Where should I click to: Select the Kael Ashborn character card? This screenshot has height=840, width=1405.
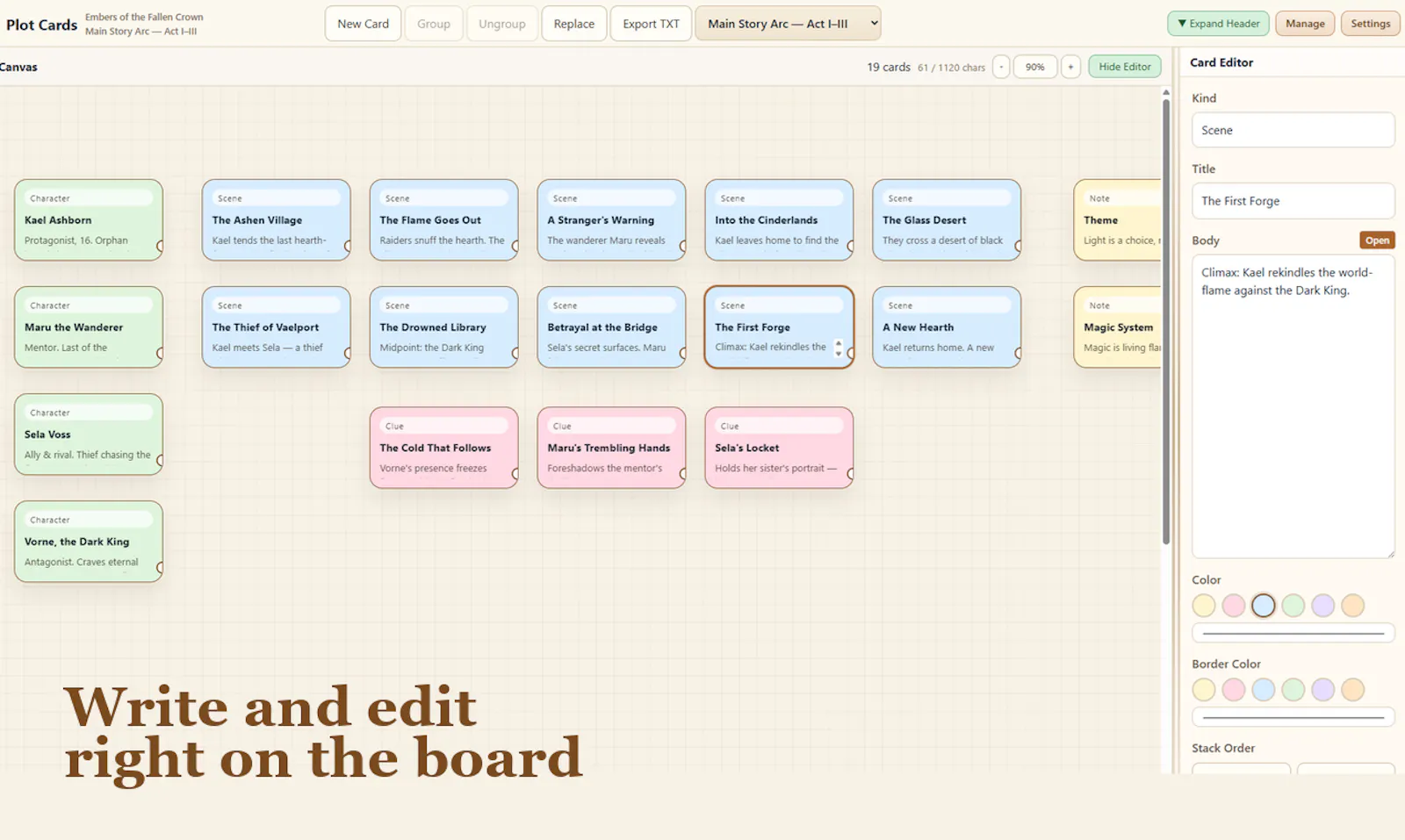pyautogui.click(x=89, y=220)
